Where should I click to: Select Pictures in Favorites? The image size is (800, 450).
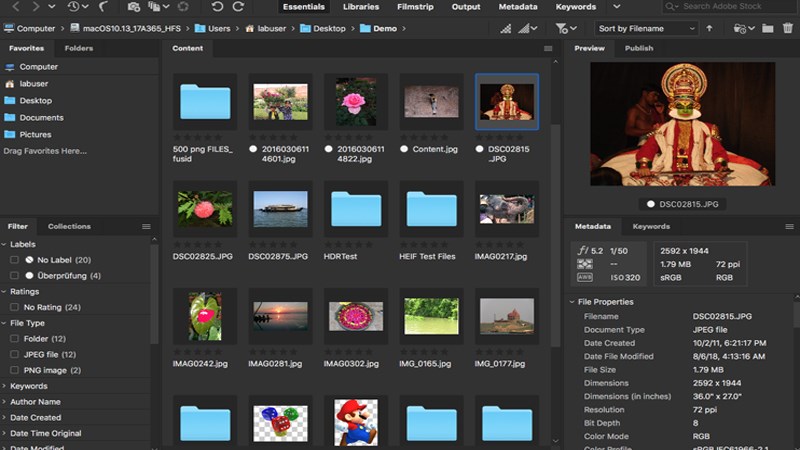pyautogui.click(x=35, y=135)
